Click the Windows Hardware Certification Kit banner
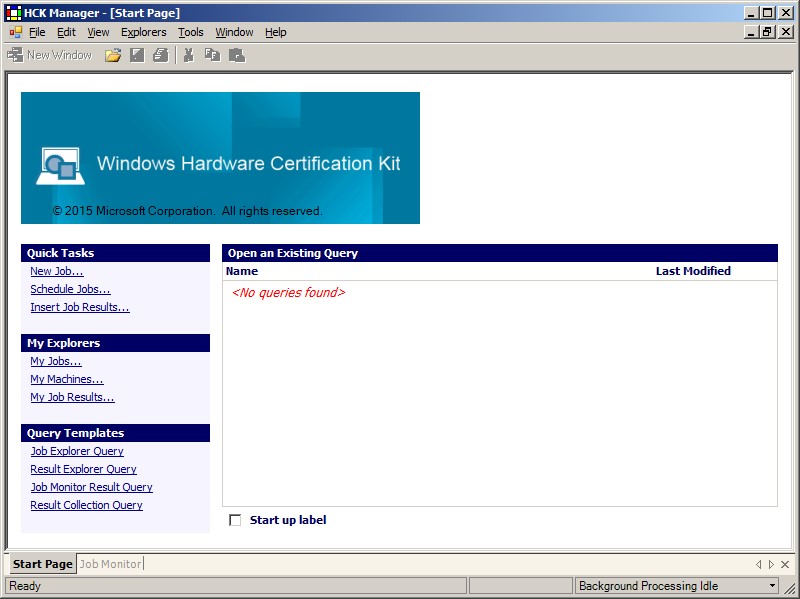The image size is (800, 599). (x=220, y=158)
